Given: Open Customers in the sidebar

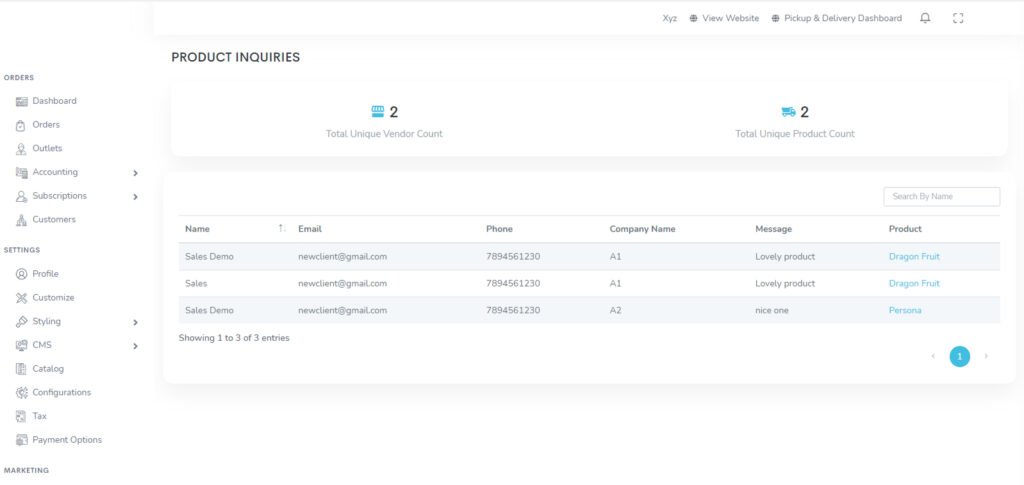Looking at the screenshot, I should [53, 220].
